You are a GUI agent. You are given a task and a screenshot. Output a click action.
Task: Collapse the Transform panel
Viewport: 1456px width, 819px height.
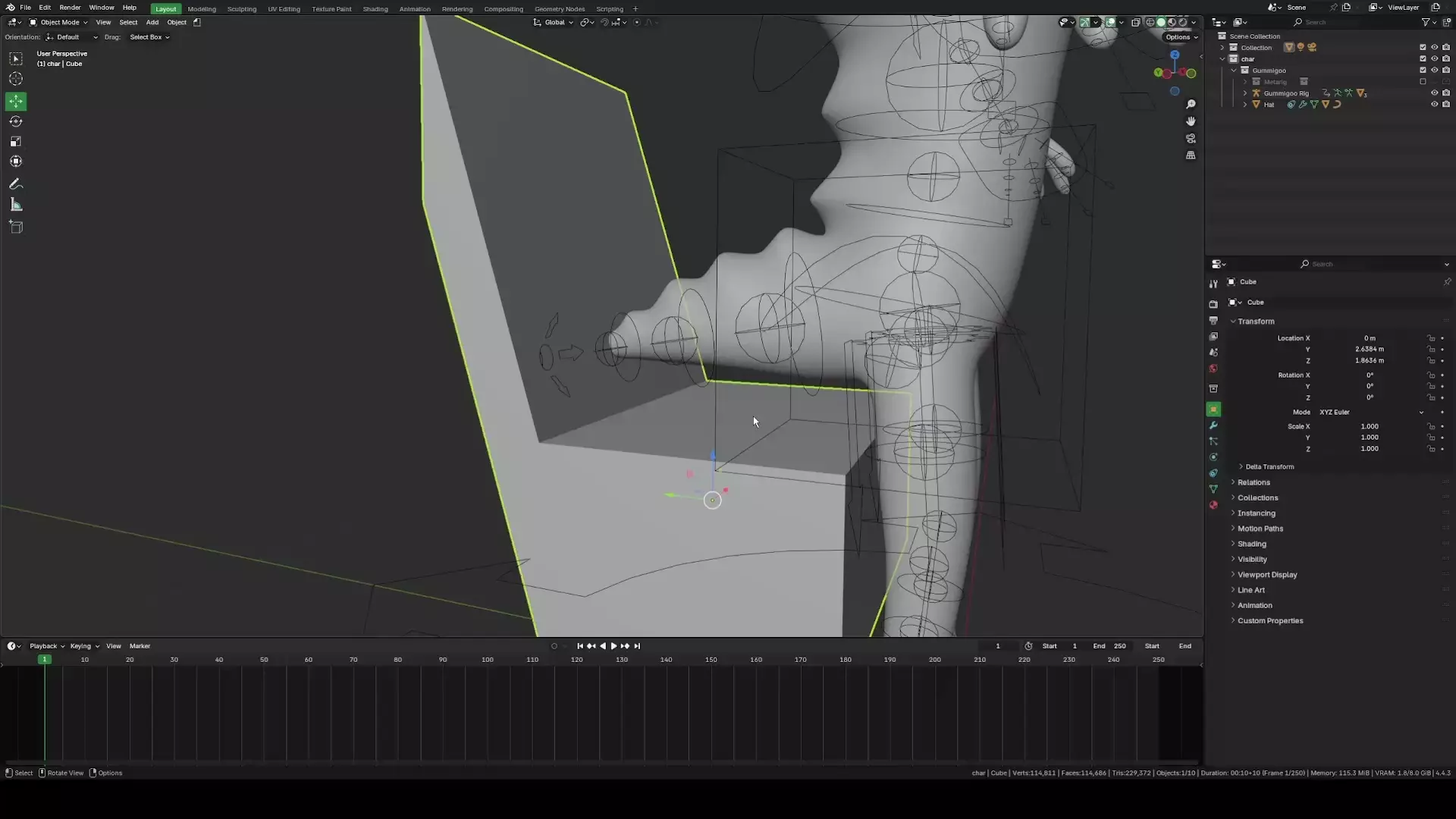point(1256,322)
